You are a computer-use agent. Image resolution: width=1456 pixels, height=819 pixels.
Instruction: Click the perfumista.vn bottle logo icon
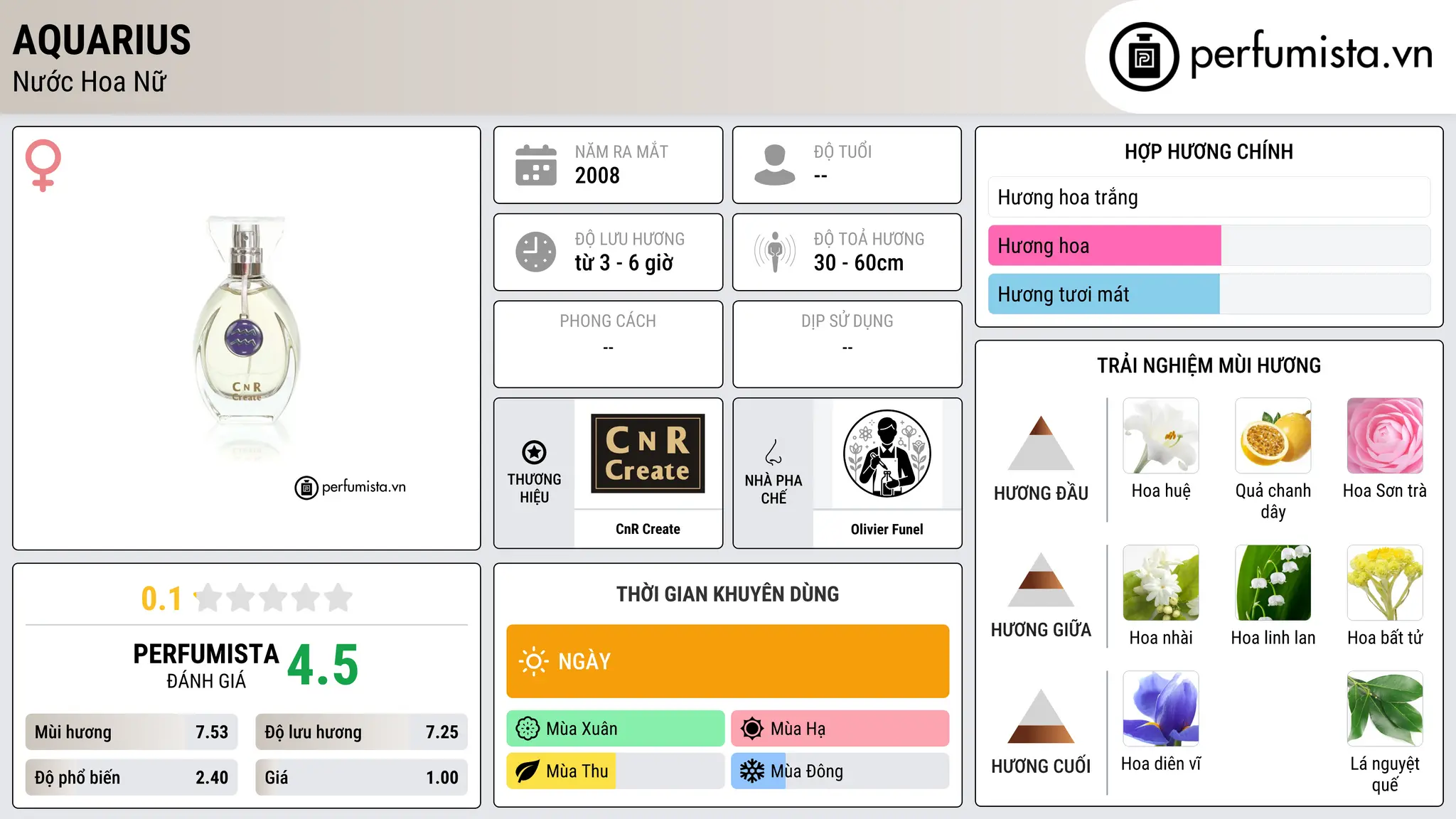click(x=1144, y=57)
